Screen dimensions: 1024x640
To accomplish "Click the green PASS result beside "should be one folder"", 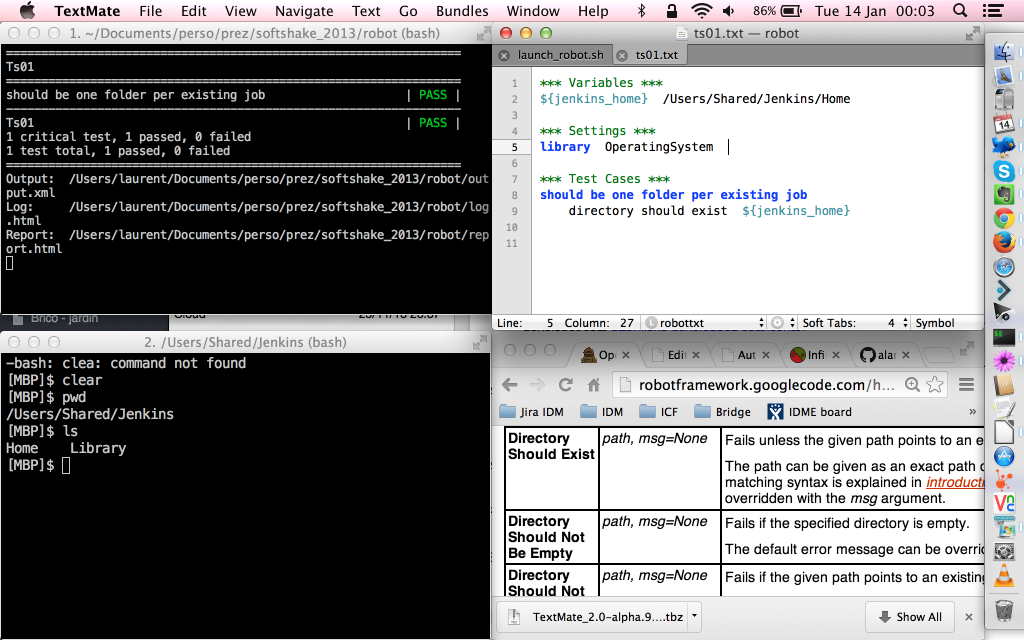I will (x=432, y=95).
